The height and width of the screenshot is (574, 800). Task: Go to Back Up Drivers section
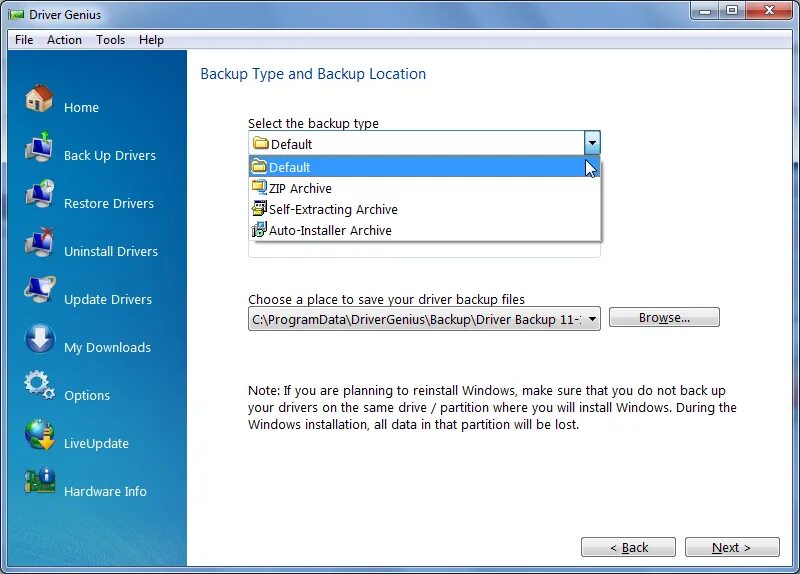pyautogui.click(x=110, y=156)
